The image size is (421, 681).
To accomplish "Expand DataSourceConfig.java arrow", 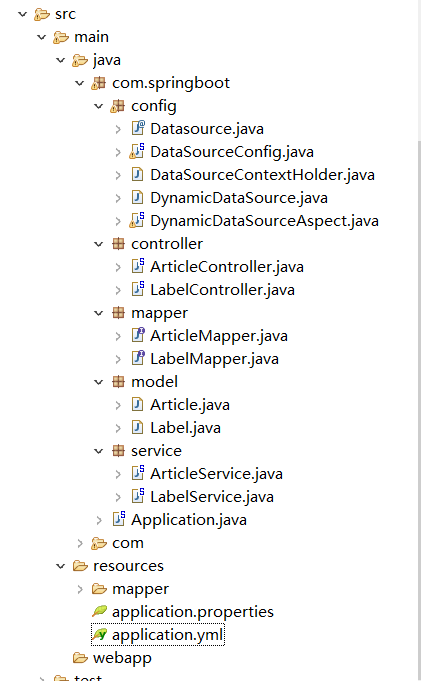I will pos(118,152).
